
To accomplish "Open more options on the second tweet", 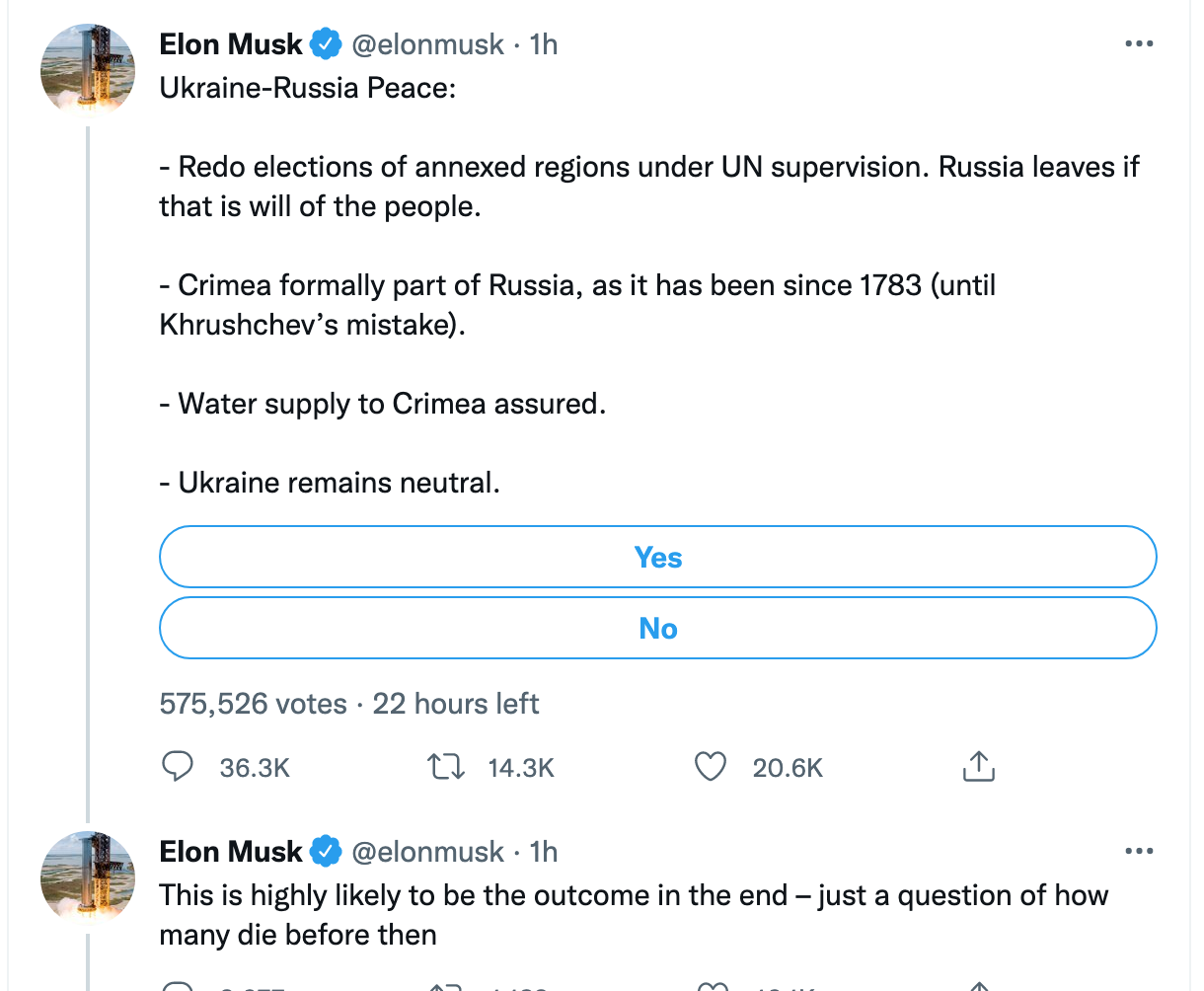I will (1139, 852).
